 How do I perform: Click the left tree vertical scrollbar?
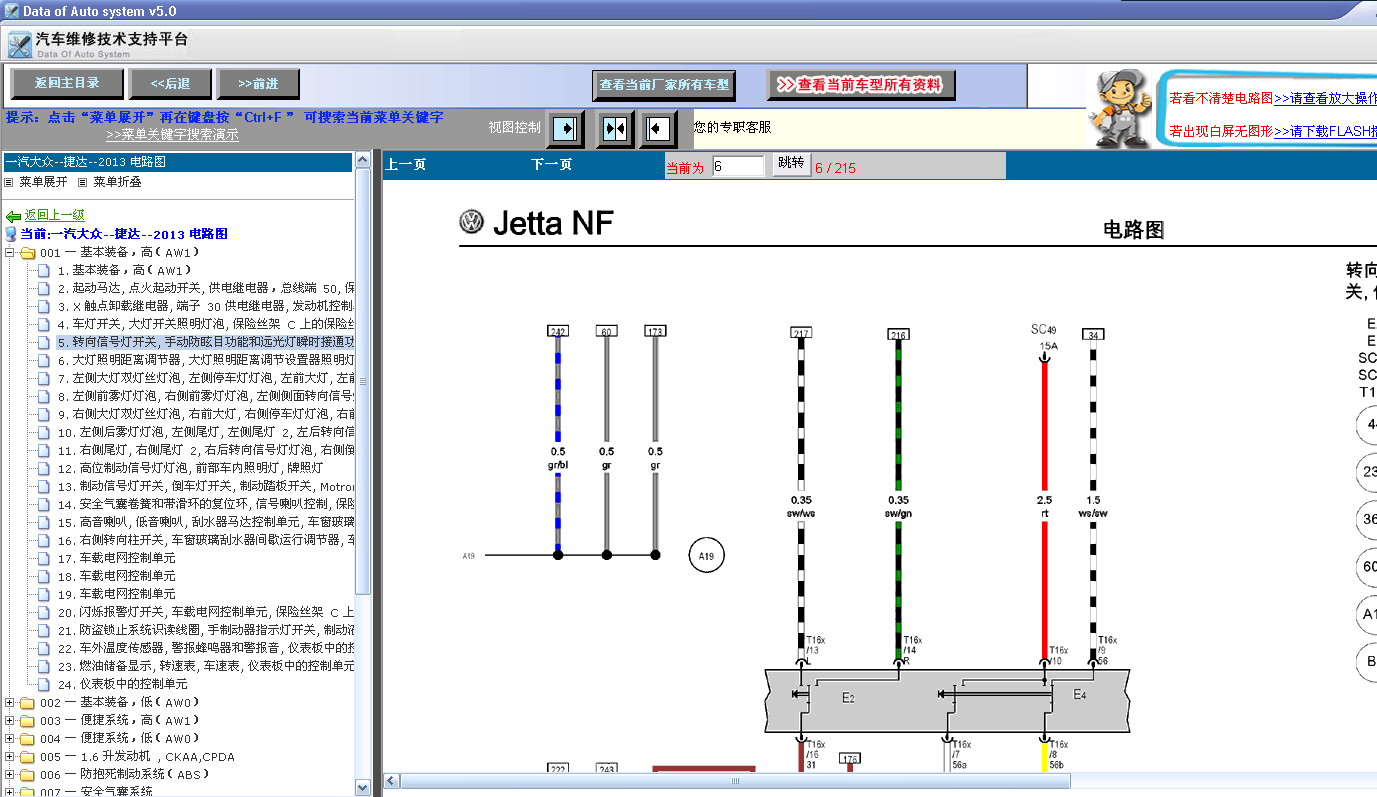(x=363, y=380)
